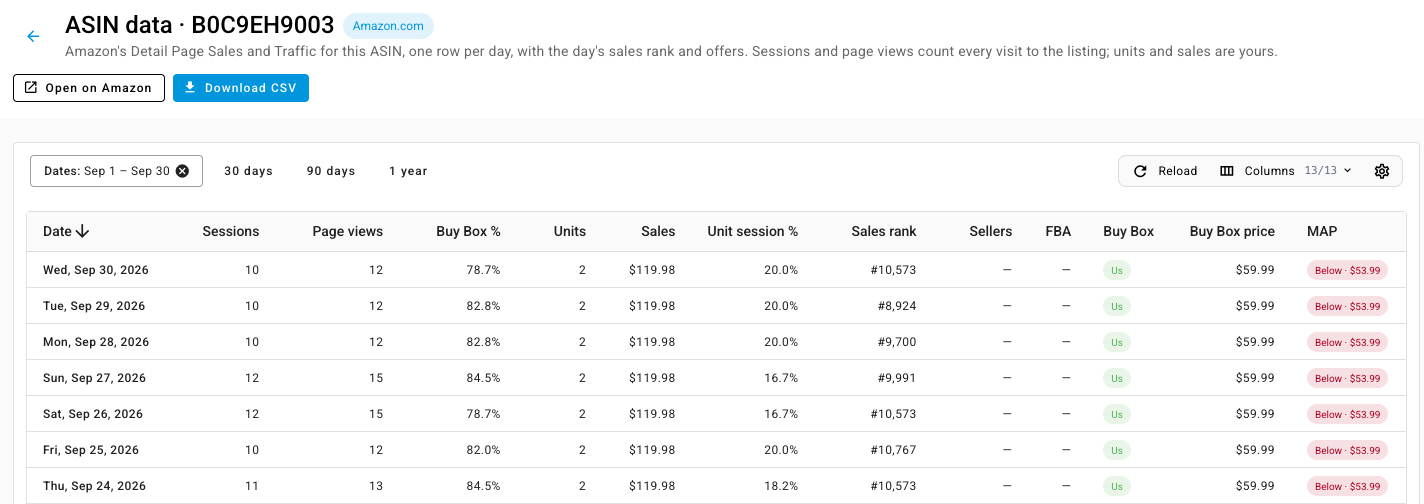Image resolution: width=1424 pixels, height=504 pixels.
Task: Sort by Sessions column header
Action: tap(231, 231)
